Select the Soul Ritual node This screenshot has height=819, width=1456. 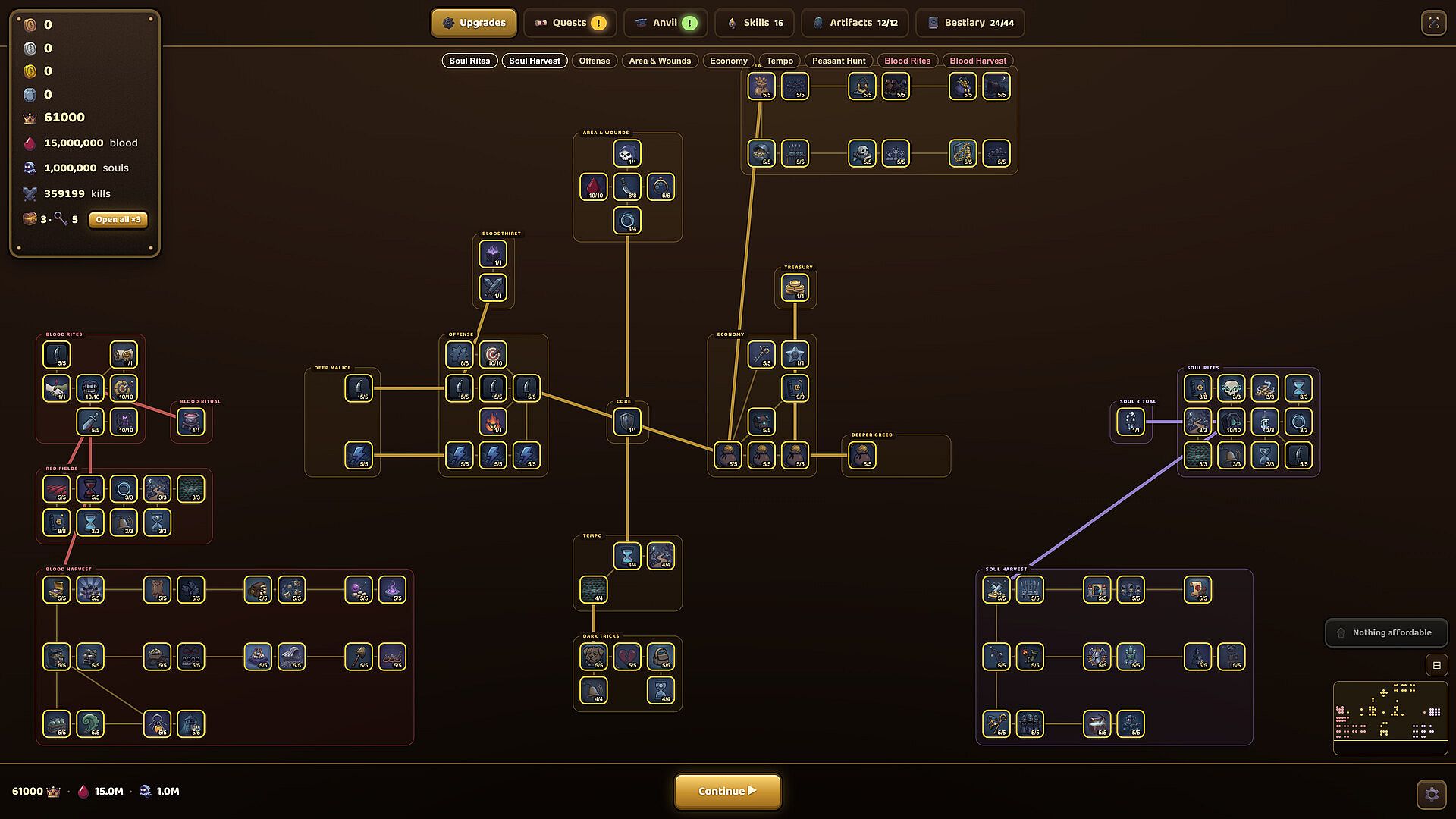1131,422
